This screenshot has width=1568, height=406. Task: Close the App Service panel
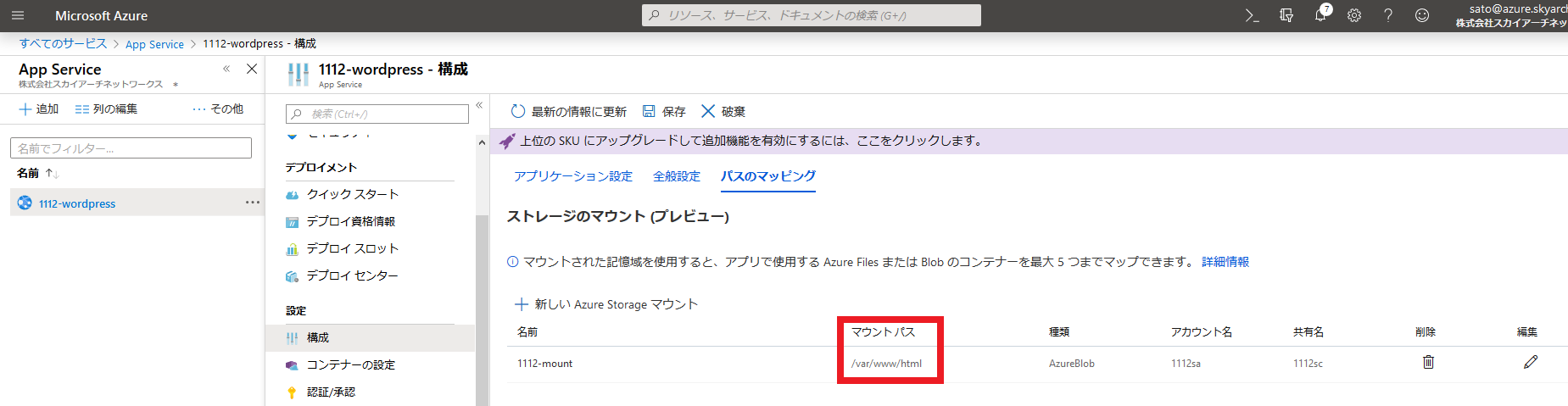(x=252, y=69)
